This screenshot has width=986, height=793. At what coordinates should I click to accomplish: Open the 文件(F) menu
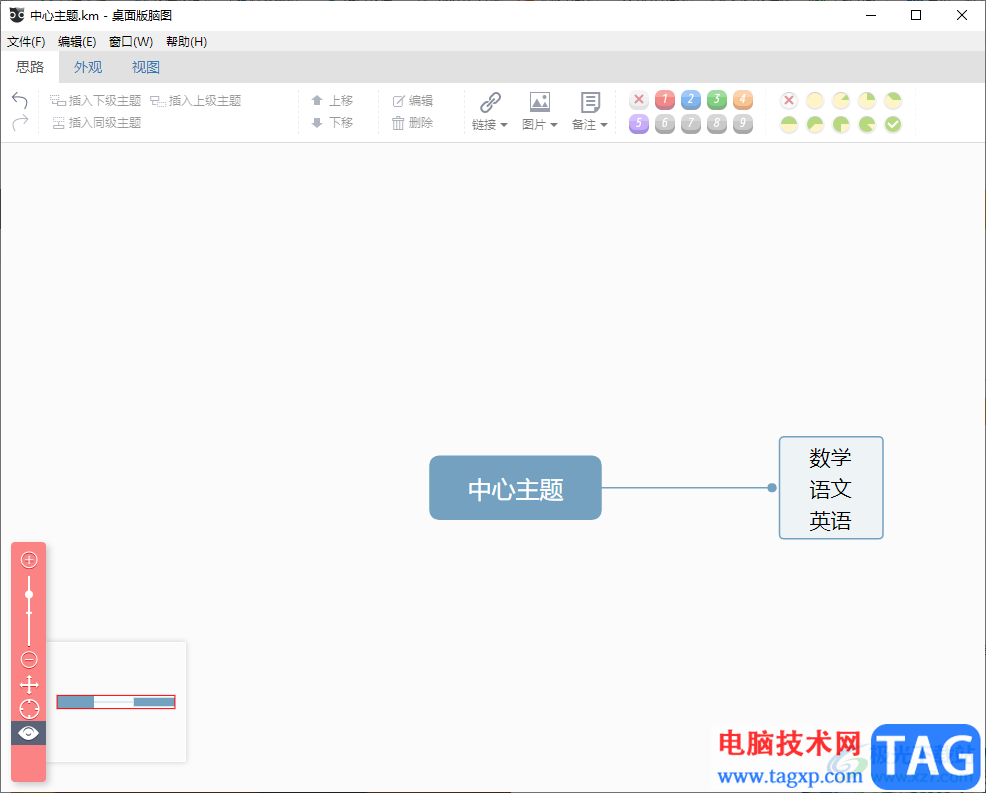[26, 42]
